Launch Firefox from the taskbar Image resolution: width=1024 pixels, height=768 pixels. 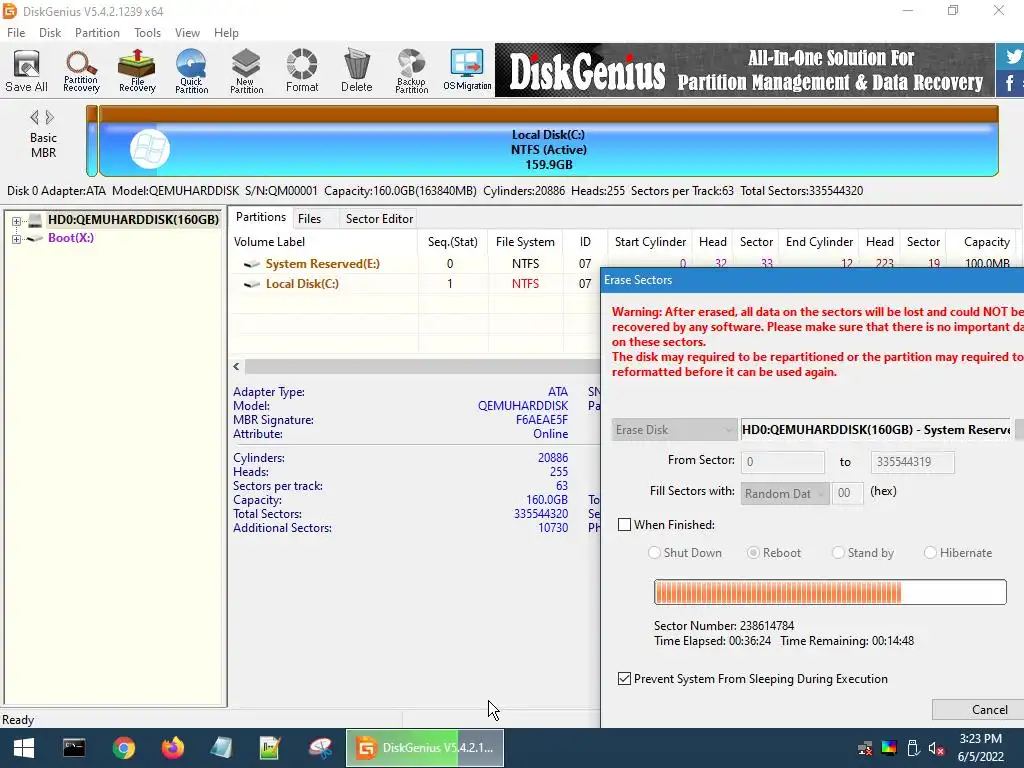click(x=173, y=748)
